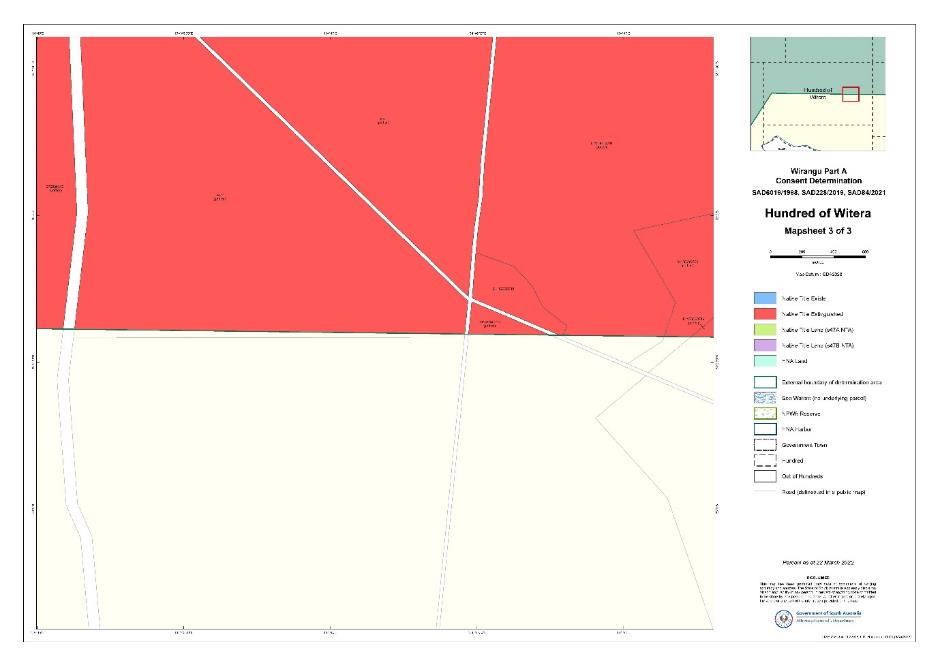Click the 'NPWA Reserve' legend label
This screenshot has height=665, width=940.
coord(801,414)
